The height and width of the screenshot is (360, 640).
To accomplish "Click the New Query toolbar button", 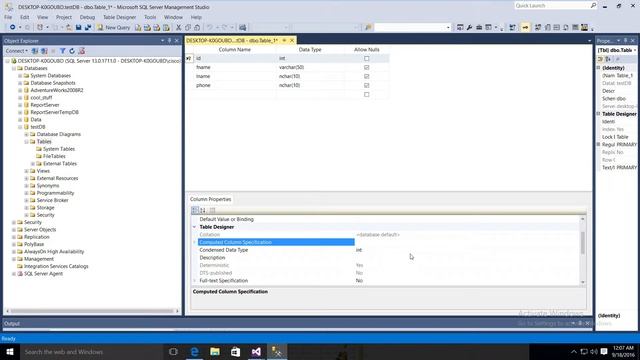I will pyautogui.click(x=113, y=27).
